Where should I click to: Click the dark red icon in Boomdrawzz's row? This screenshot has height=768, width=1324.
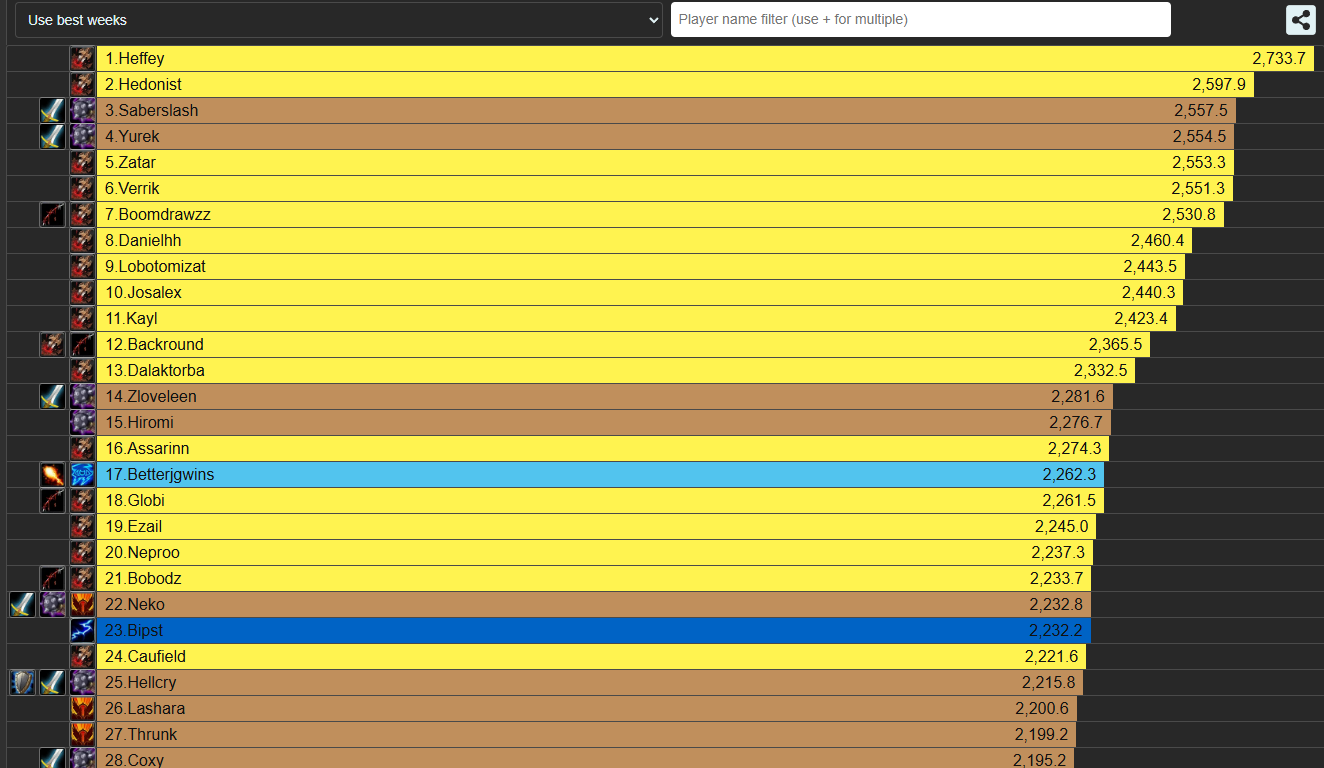pos(52,214)
